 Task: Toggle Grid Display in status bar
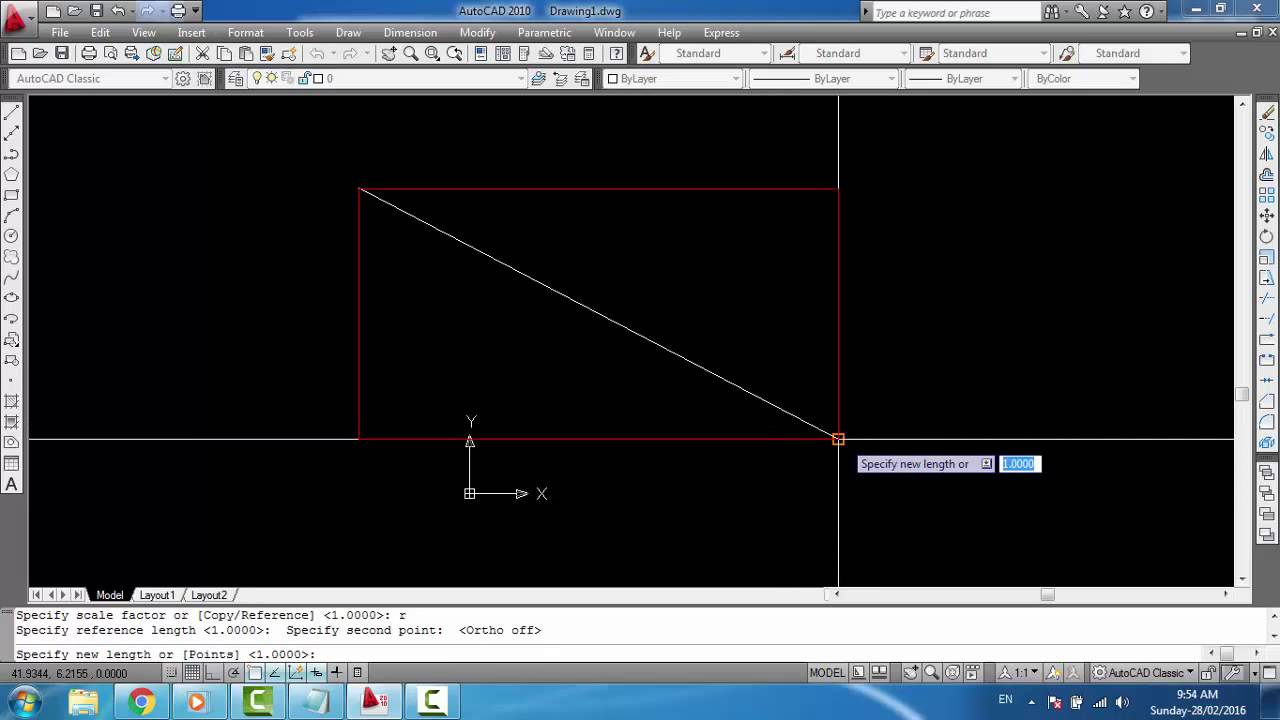click(x=193, y=673)
